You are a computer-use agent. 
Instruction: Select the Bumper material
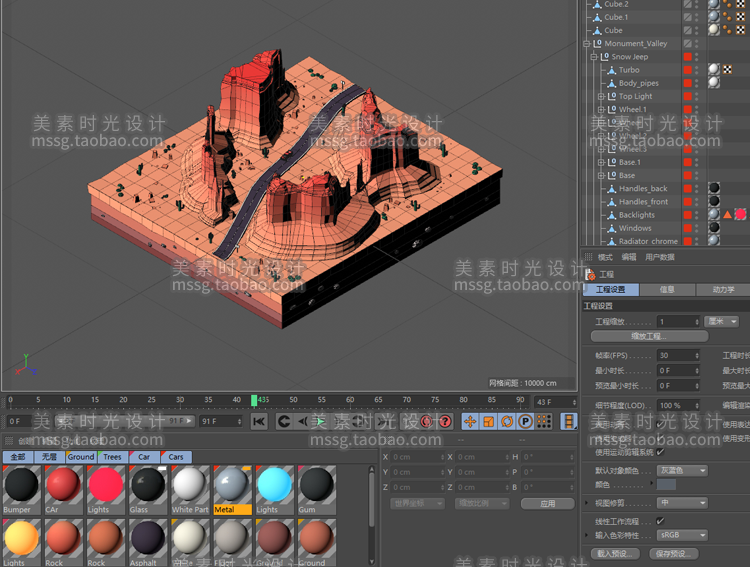tap(21, 490)
